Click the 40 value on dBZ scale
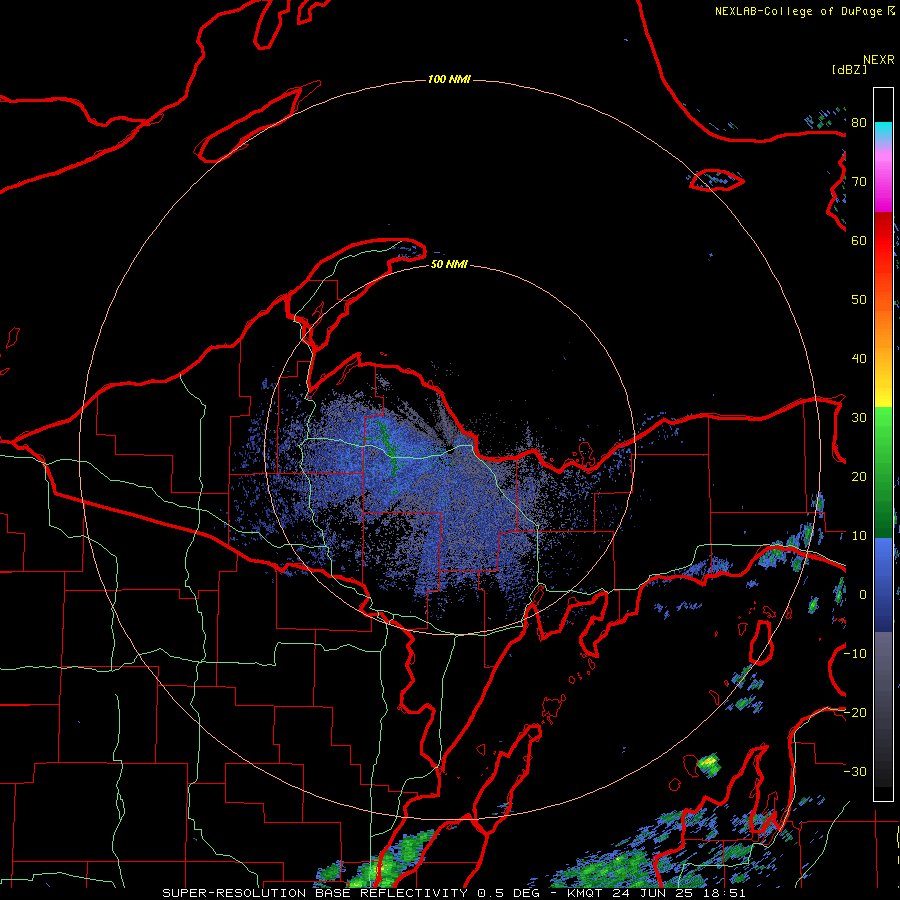Viewport: 900px width, 900px height. (x=859, y=359)
